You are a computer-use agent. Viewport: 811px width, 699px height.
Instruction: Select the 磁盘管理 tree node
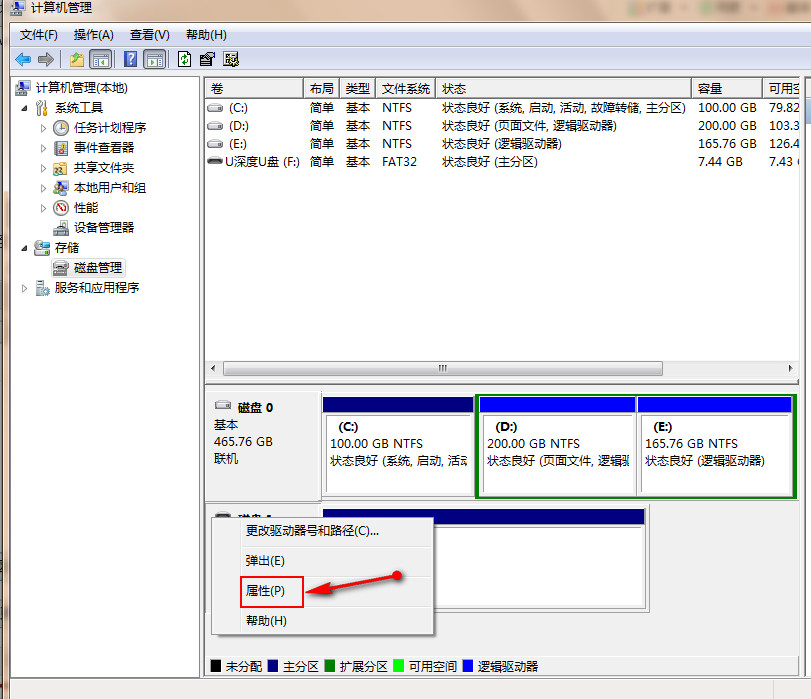pyautogui.click(x=98, y=267)
